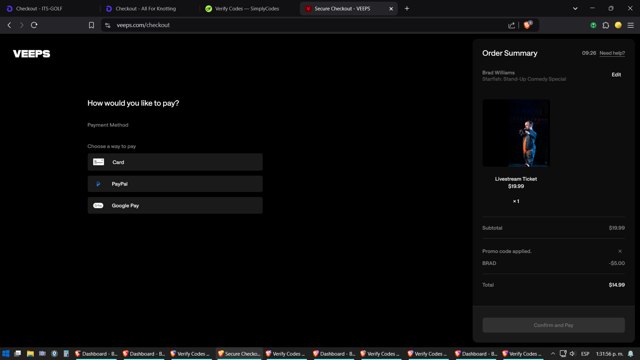Activate Secure Checkout window in taskbar
The height and width of the screenshot is (360, 640).
pos(238,354)
